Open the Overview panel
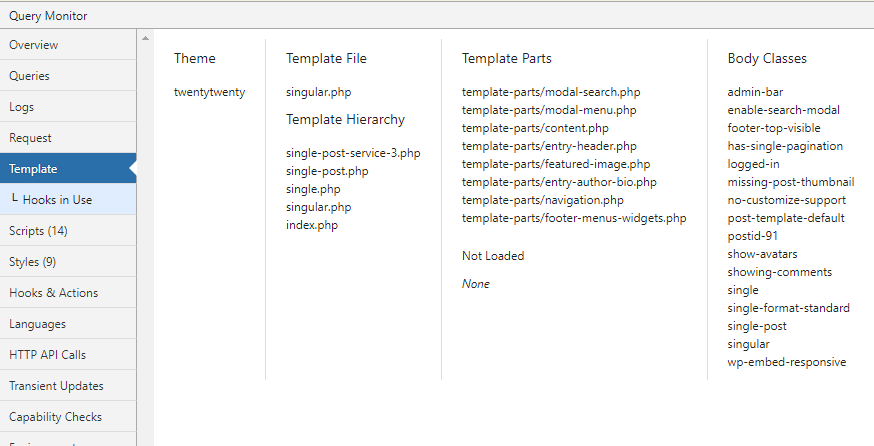This screenshot has width=874, height=446. coord(68,45)
